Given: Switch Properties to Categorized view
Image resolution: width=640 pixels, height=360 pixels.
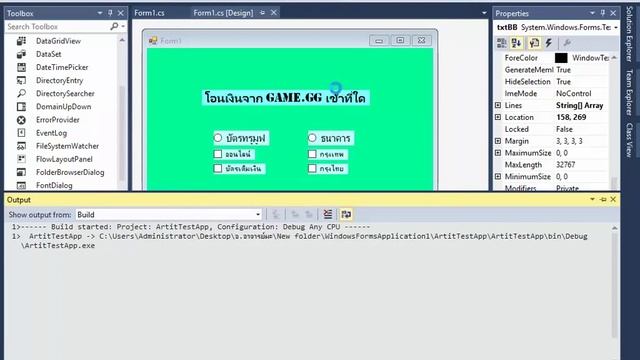Looking at the screenshot, I should 502,43.
